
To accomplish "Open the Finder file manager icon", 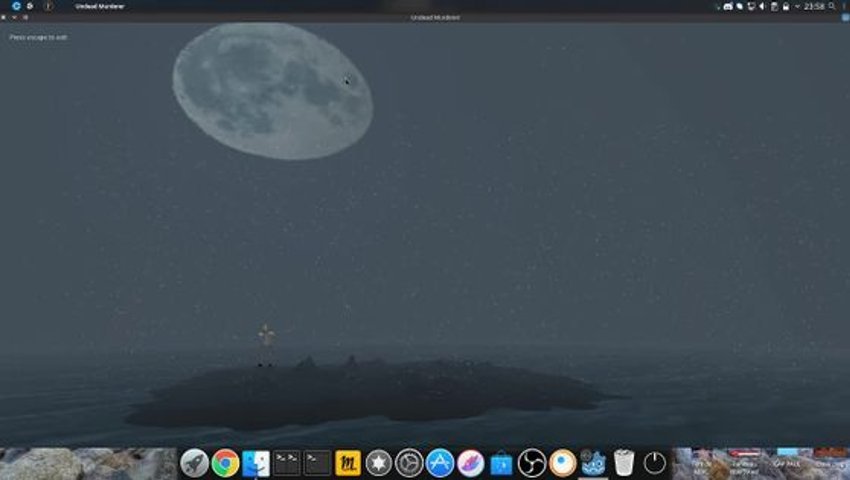I will tap(256, 463).
